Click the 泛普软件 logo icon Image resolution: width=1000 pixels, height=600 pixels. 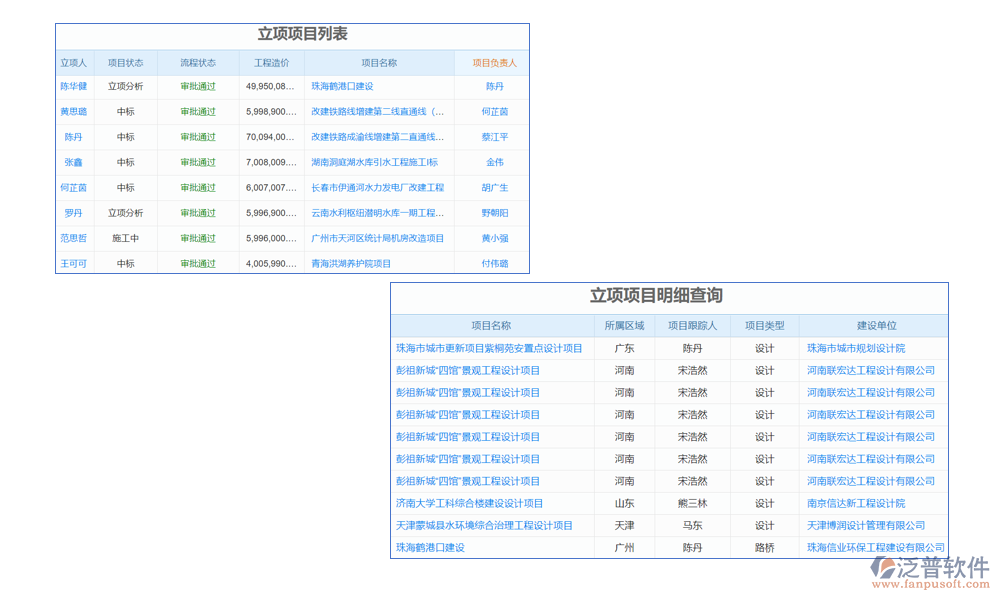[x=883, y=568]
